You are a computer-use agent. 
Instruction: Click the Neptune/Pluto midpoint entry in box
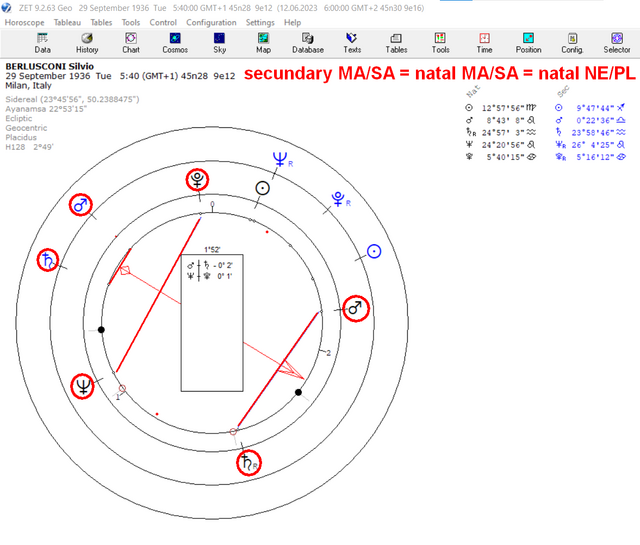coord(210,276)
